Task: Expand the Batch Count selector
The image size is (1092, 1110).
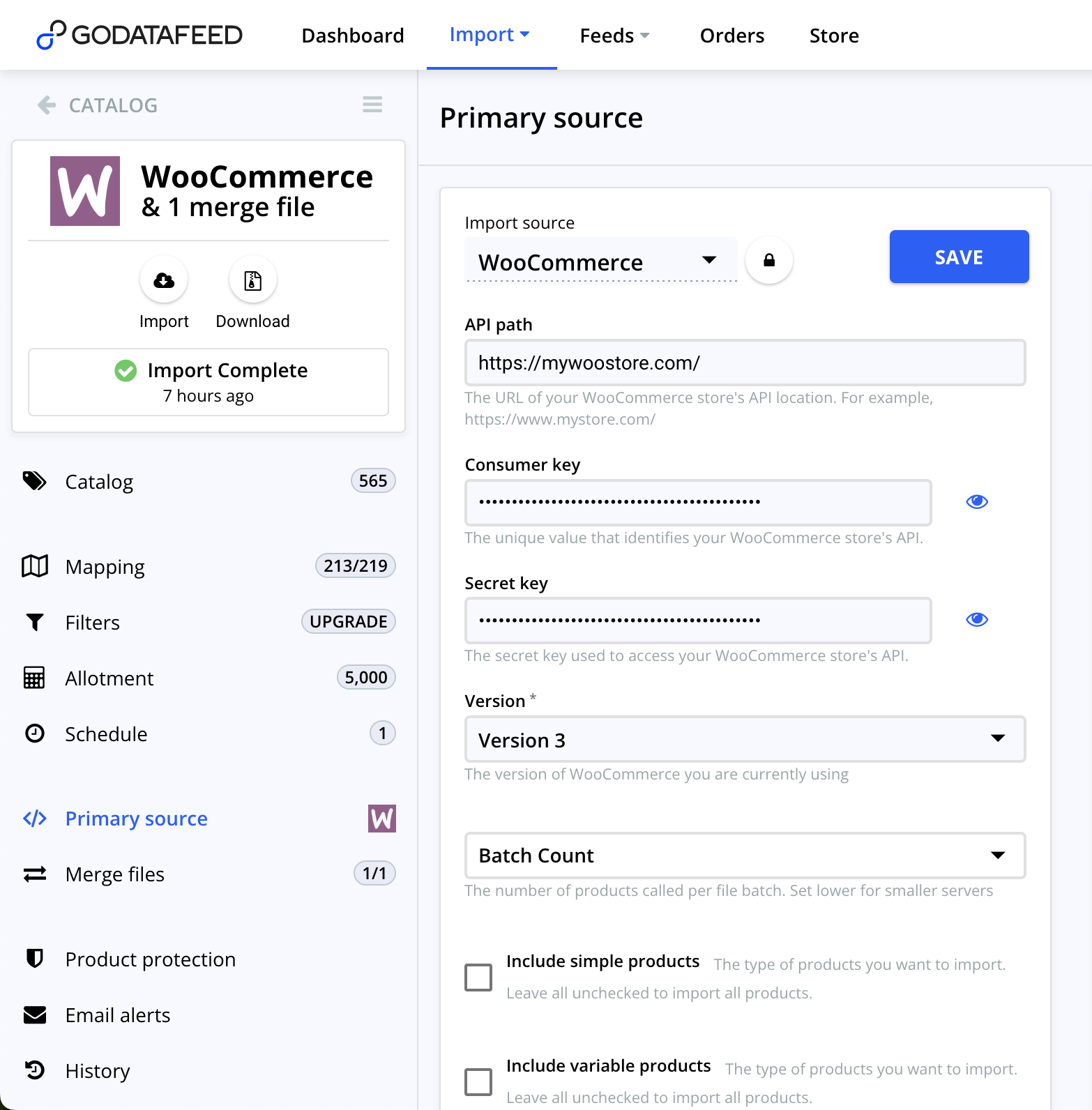Action: pyautogui.click(x=745, y=856)
